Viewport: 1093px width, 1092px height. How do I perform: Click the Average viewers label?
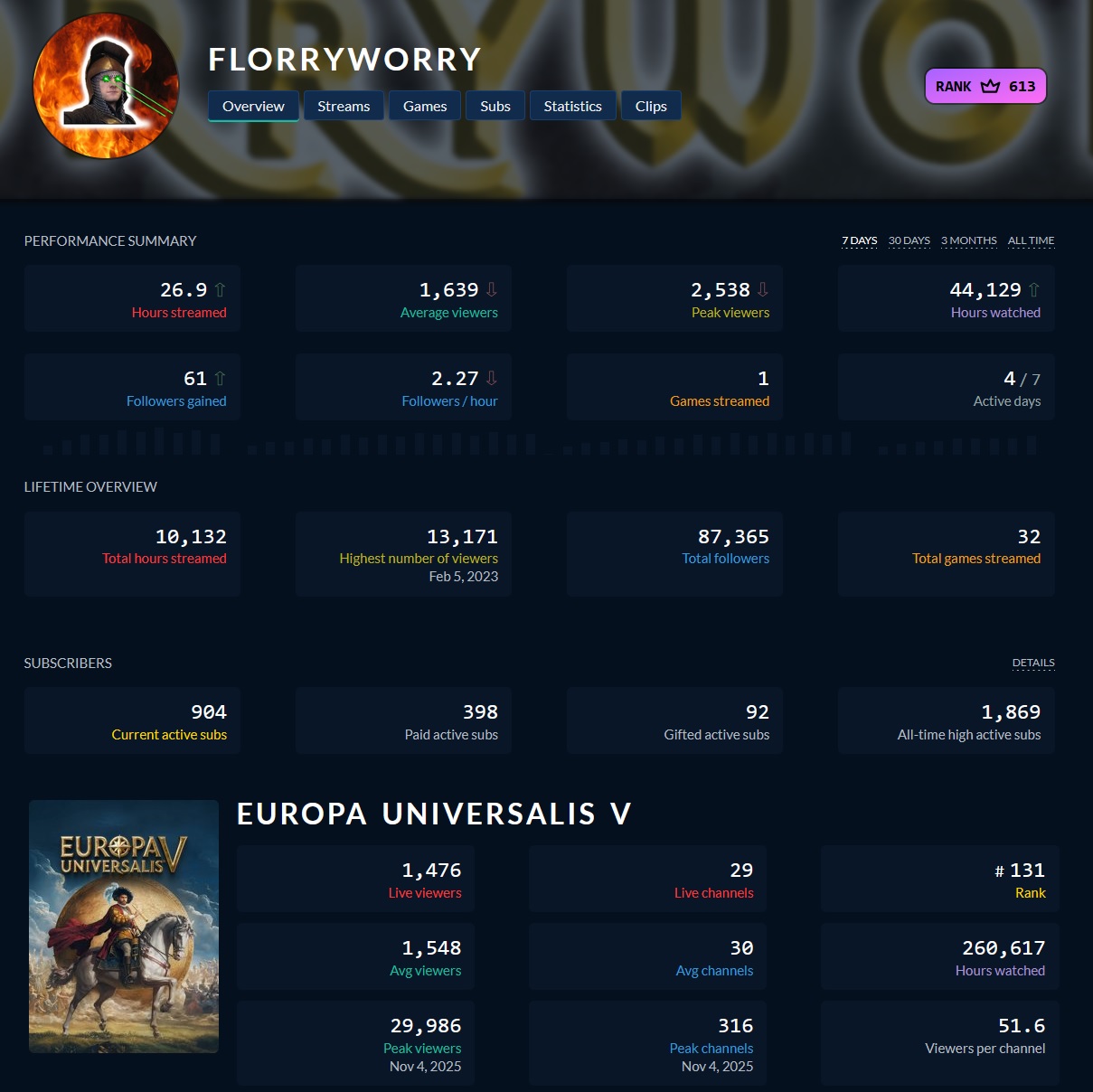click(x=449, y=313)
